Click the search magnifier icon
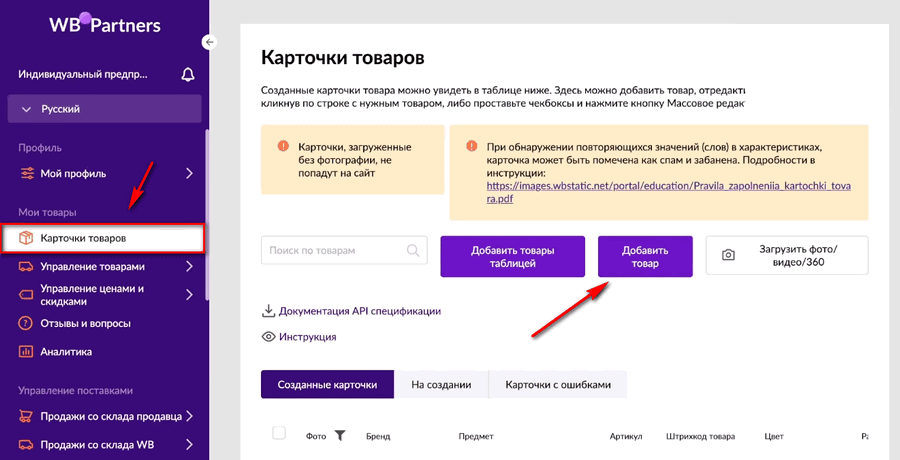 (x=413, y=250)
